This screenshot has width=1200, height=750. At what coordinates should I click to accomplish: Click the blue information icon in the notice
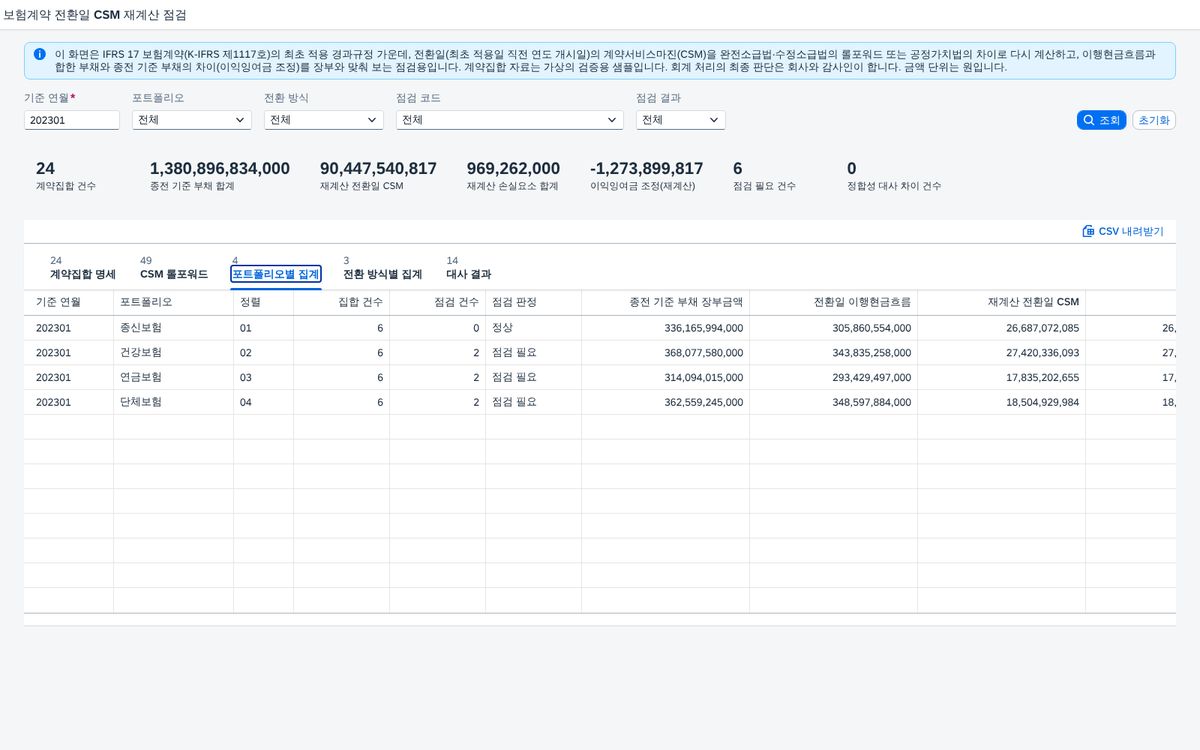point(39,54)
